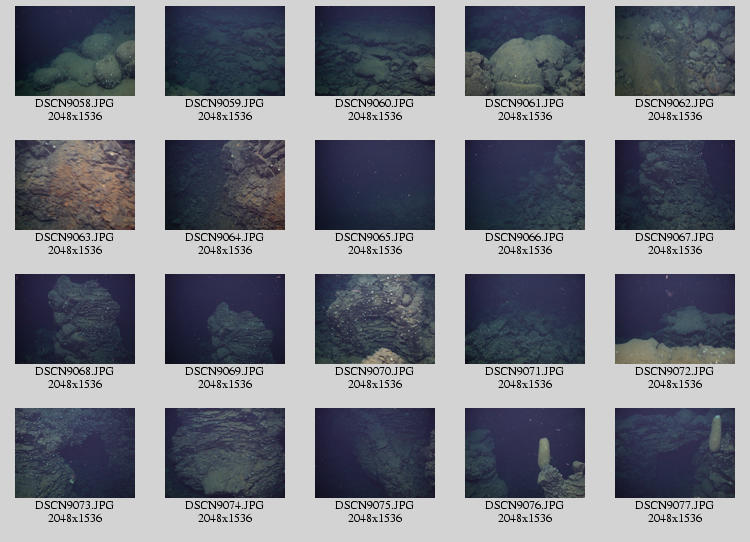
Task: Open thumbnail of DSCN9065.JPG
Action: tap(375, 185)
